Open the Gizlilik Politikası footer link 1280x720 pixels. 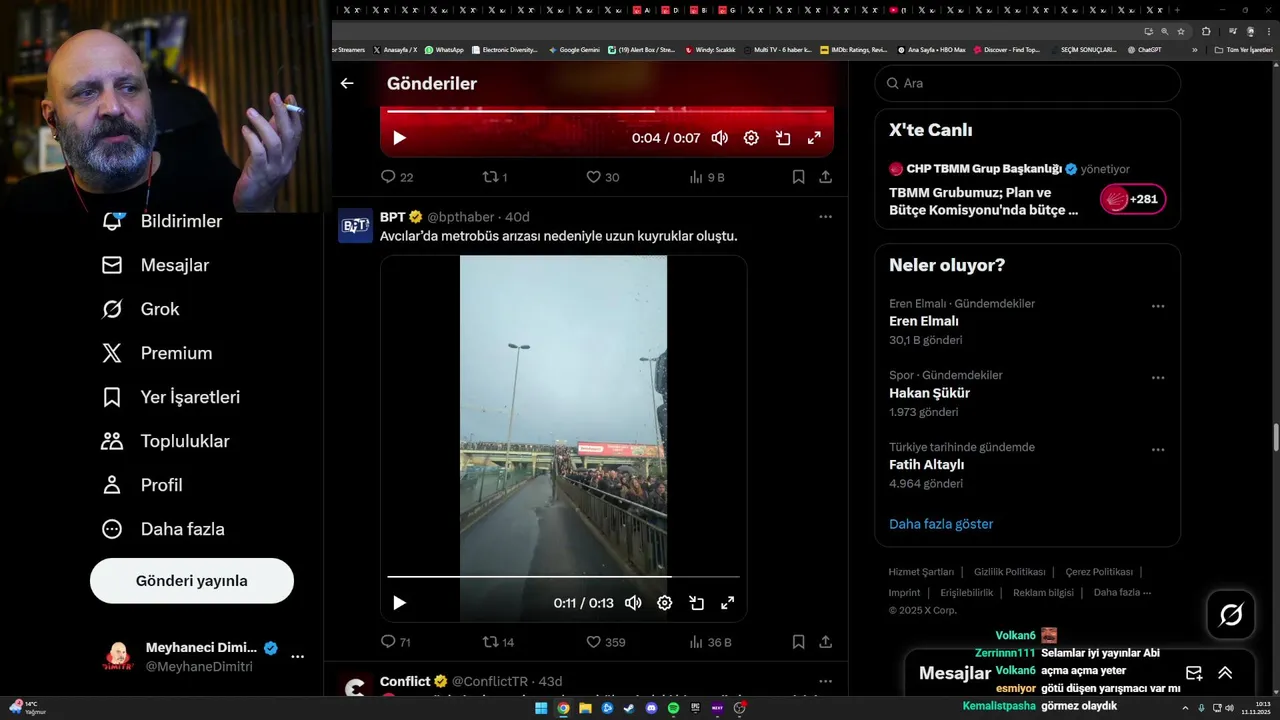click(1009, 572)
